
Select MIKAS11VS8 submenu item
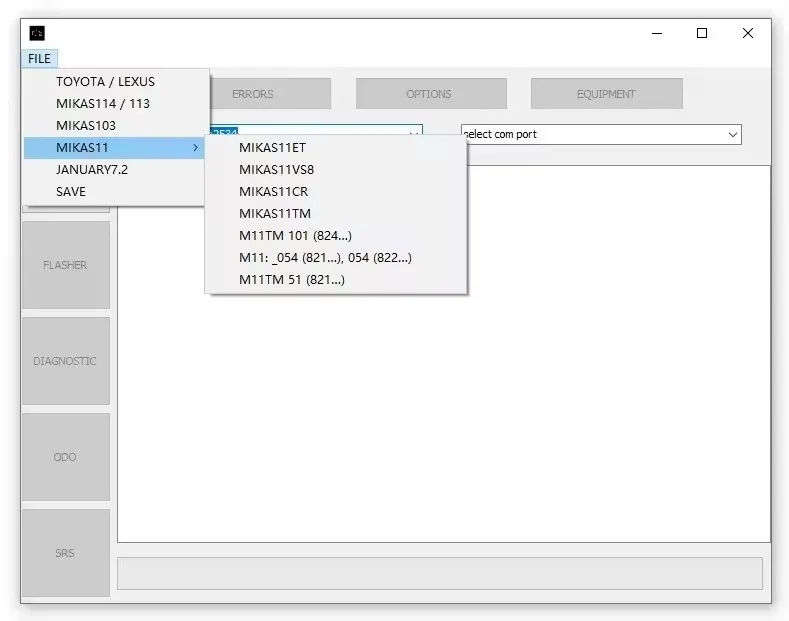[x=336, y=170]
